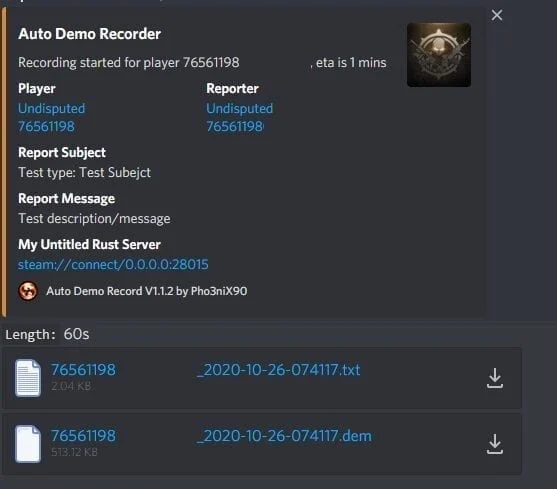
Task: Click the text document icon for the .txt file
Action: [28, 378]
